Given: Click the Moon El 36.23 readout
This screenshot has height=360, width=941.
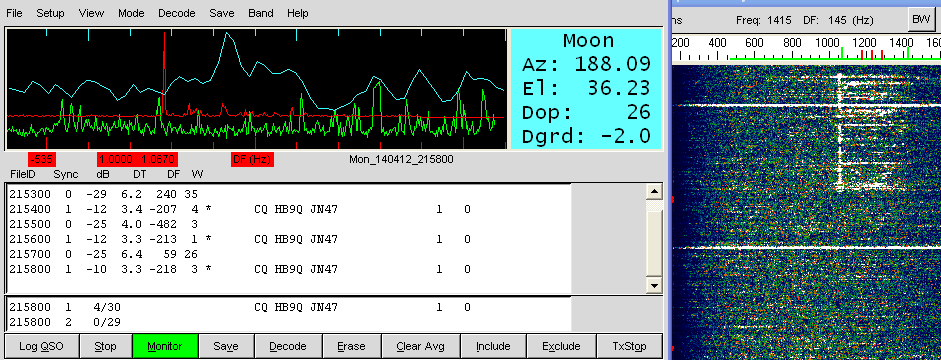Looking at the screenshot, I should pyautogui.click(x=586, y=88).
